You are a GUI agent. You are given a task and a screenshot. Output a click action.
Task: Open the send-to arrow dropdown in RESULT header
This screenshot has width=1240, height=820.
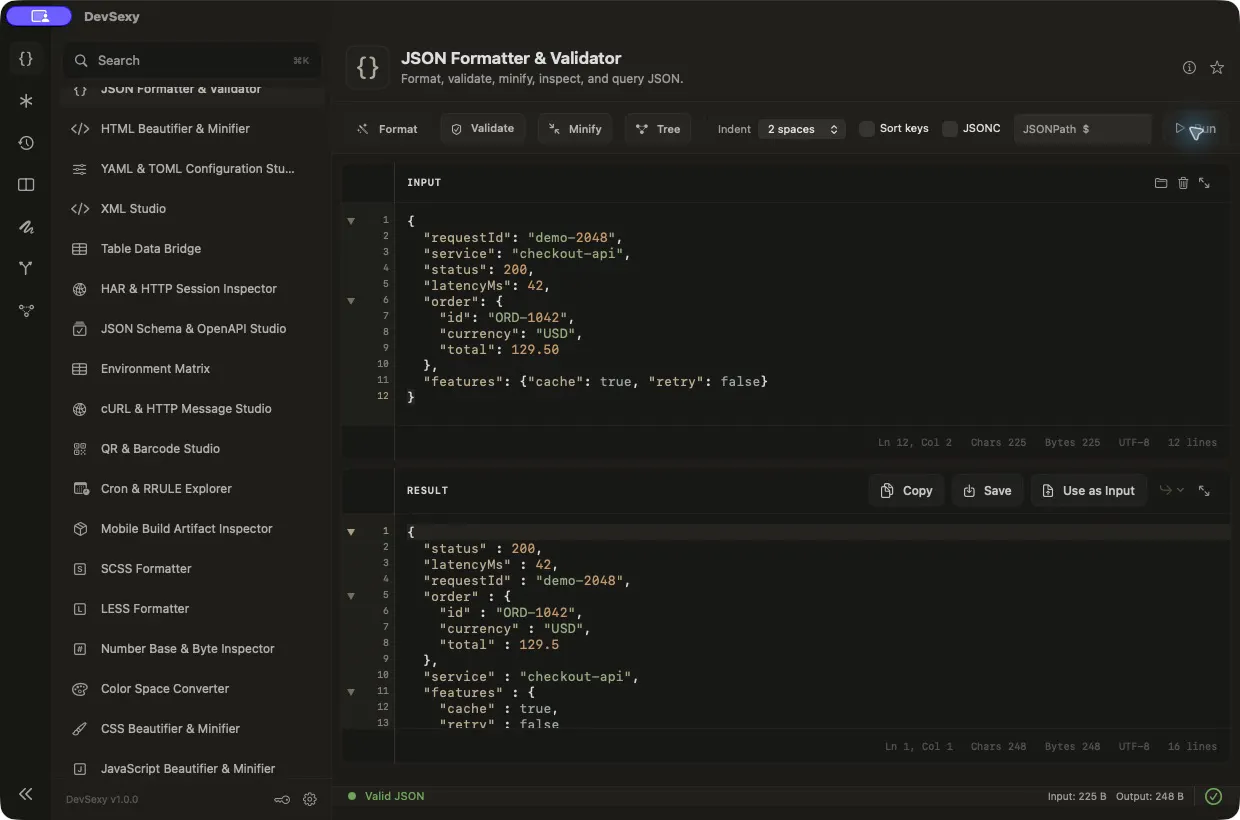(x=1172, y=491)
